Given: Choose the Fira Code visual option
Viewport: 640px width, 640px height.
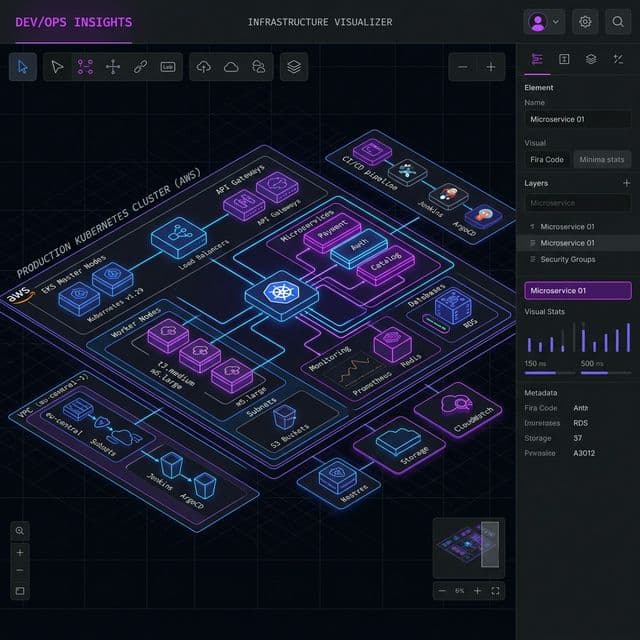Looking at the screenshot, I should pyautogui.click(x=547, y=160).
